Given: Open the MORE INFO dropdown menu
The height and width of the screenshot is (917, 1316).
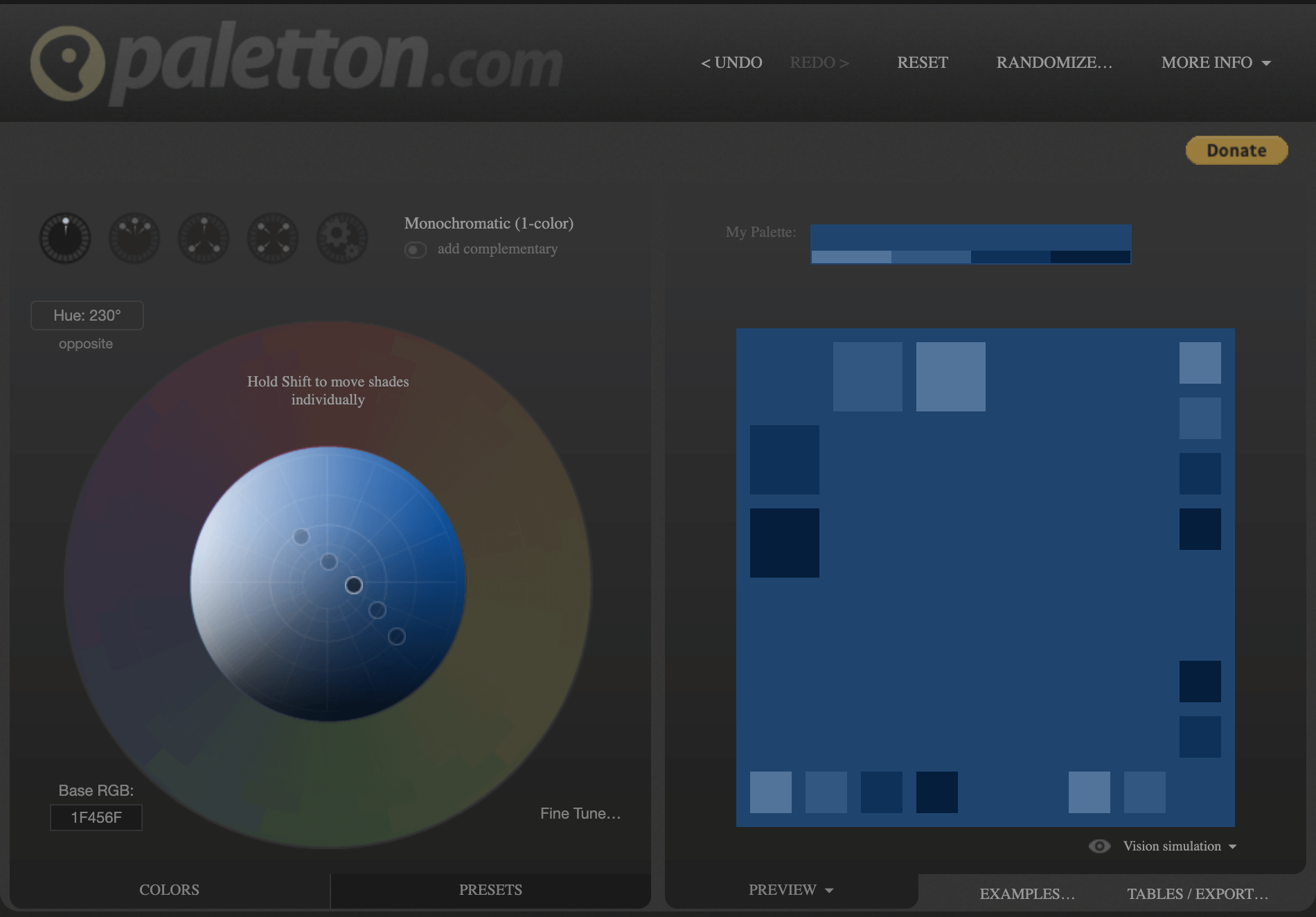Looking at the screenshot, I should tap(1216, 62).
